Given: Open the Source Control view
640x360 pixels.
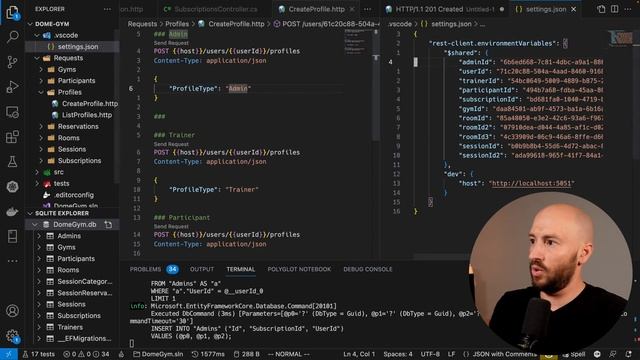Looking at the screenshot, I should [12, 62].
